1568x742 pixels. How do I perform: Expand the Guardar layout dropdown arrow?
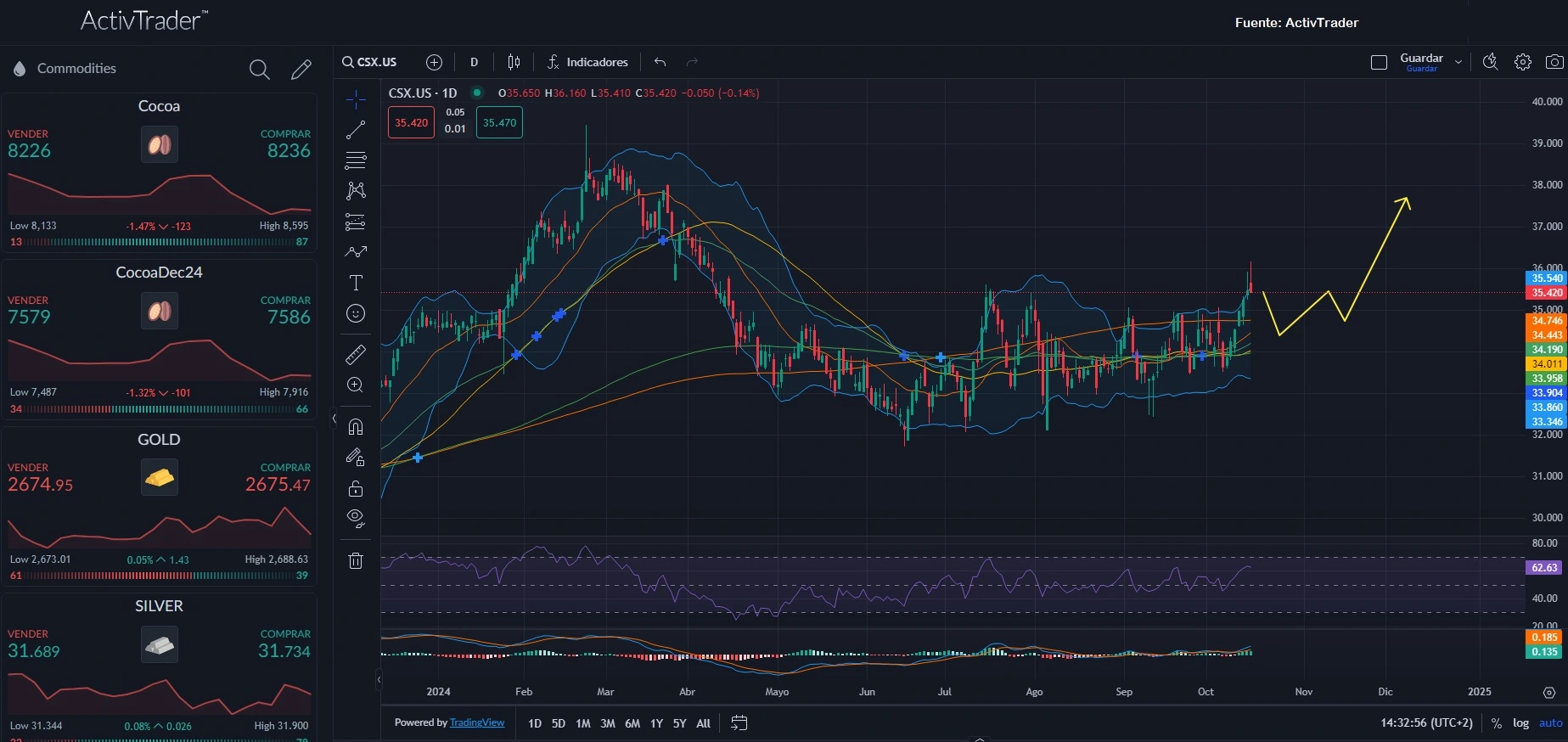point(1458,62)
